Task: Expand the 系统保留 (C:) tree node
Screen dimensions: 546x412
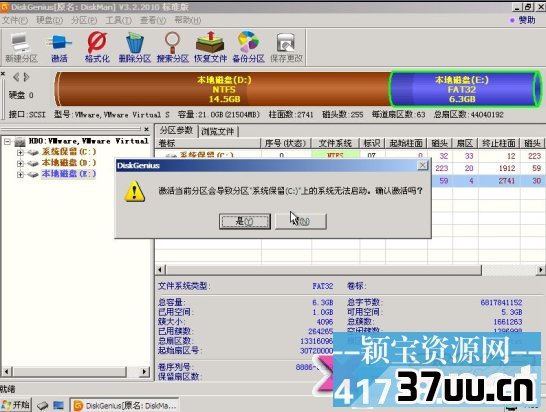Action: [x=20, y=152]
